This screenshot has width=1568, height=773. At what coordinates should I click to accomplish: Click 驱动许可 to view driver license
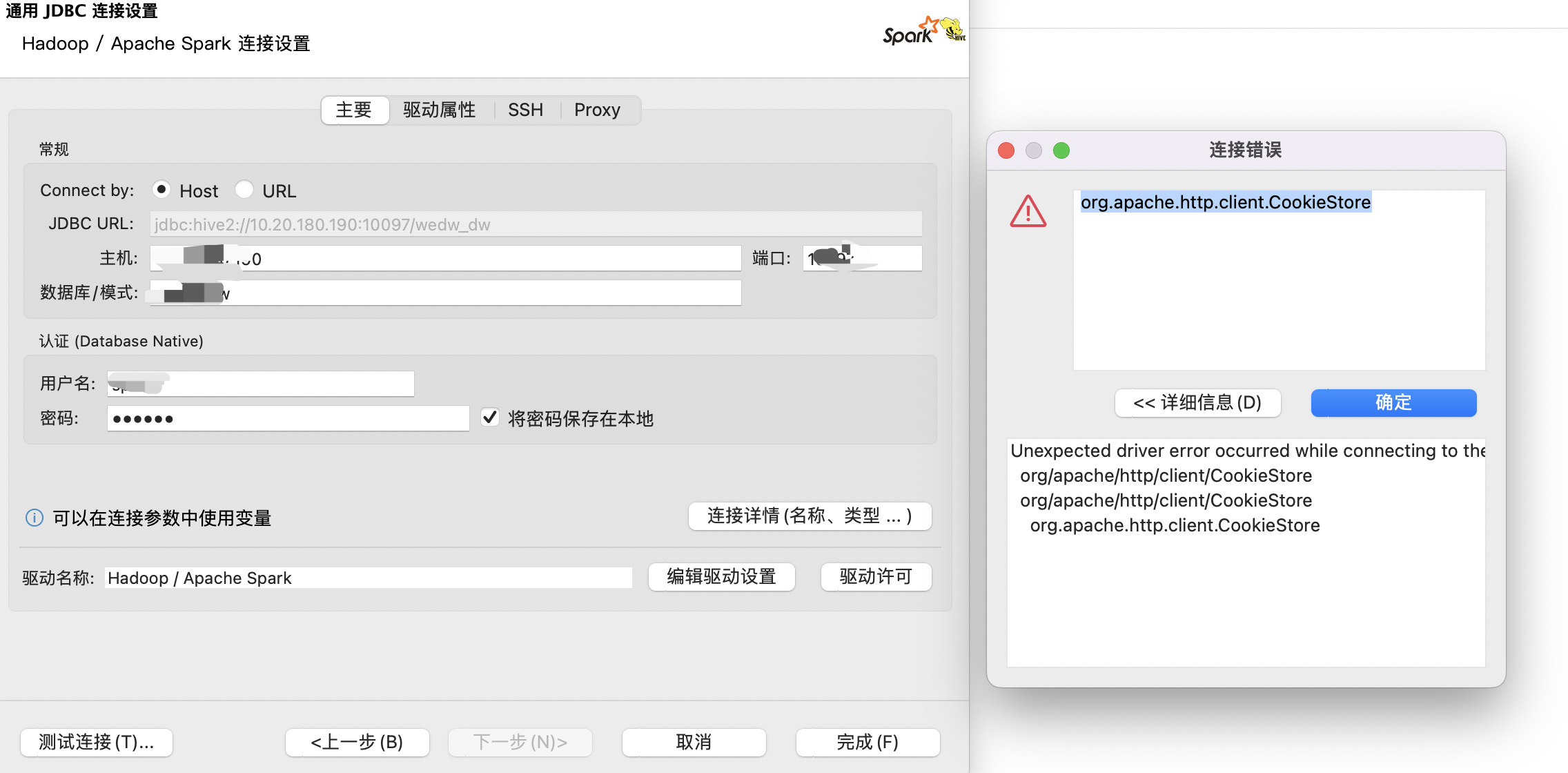(875, 577)
